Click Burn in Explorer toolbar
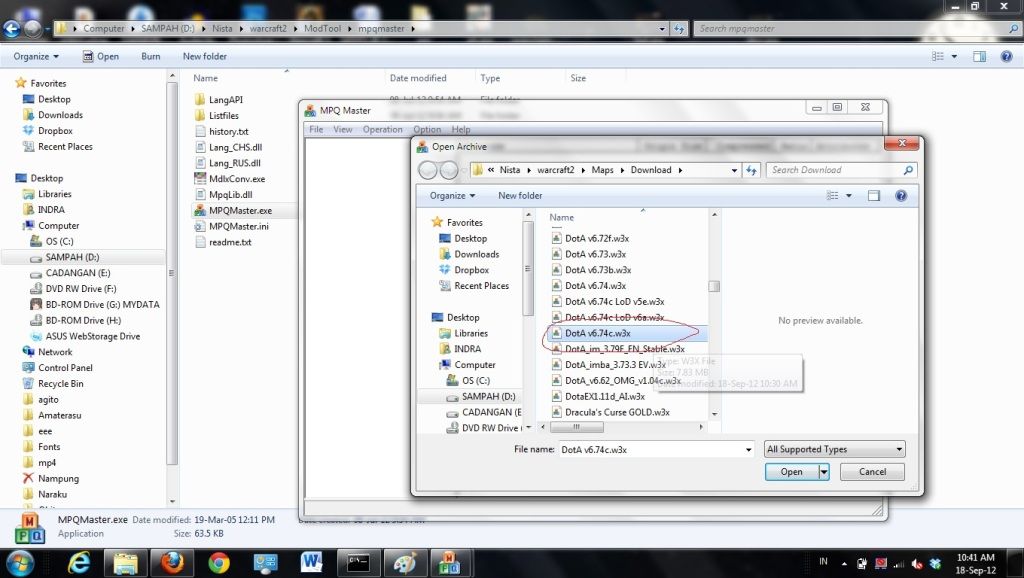The height and width of the screenshot is (578, 1024). click(x=151, y=56)
